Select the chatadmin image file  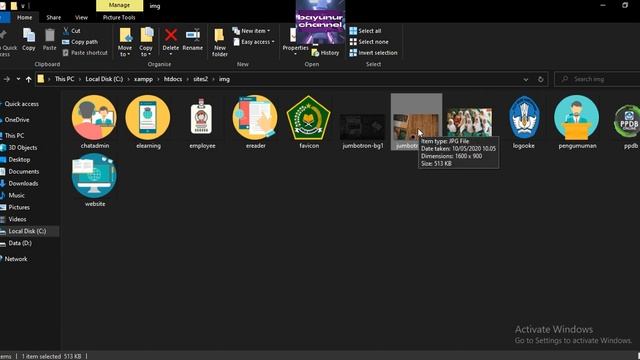click(95, 122)
